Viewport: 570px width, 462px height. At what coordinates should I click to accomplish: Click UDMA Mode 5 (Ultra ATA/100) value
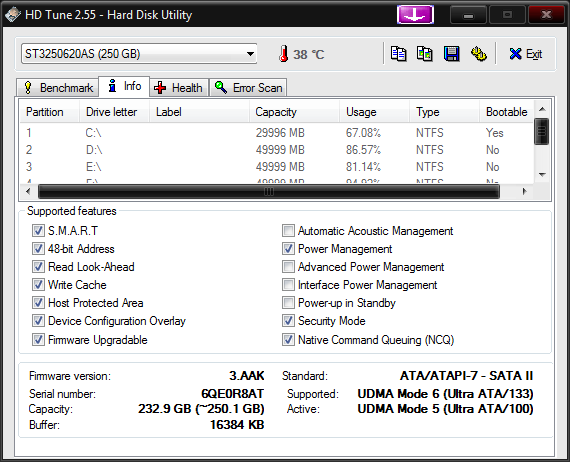click(445, 409)
